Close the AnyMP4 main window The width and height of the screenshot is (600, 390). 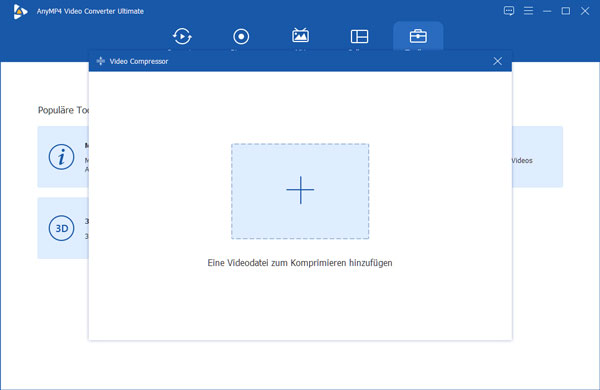[585, 11]
